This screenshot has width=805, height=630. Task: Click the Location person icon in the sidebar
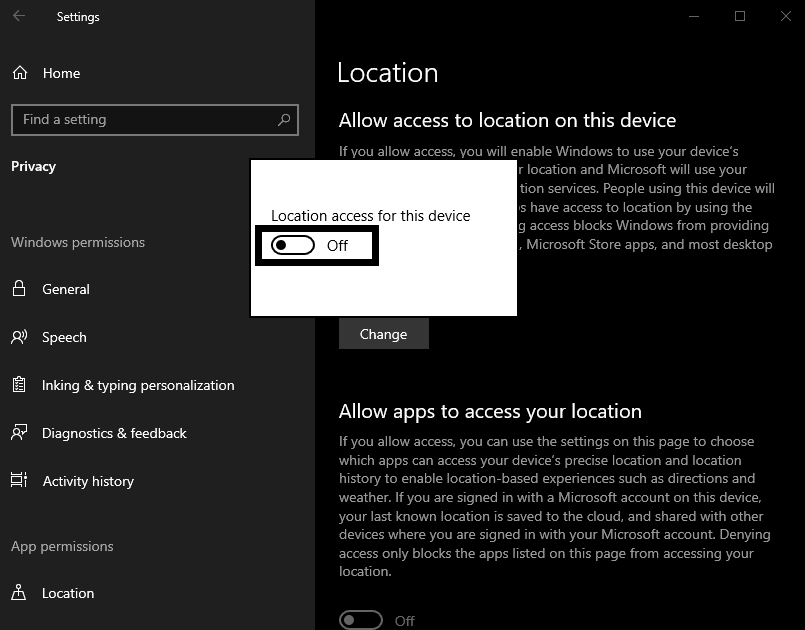coord(19,593)
